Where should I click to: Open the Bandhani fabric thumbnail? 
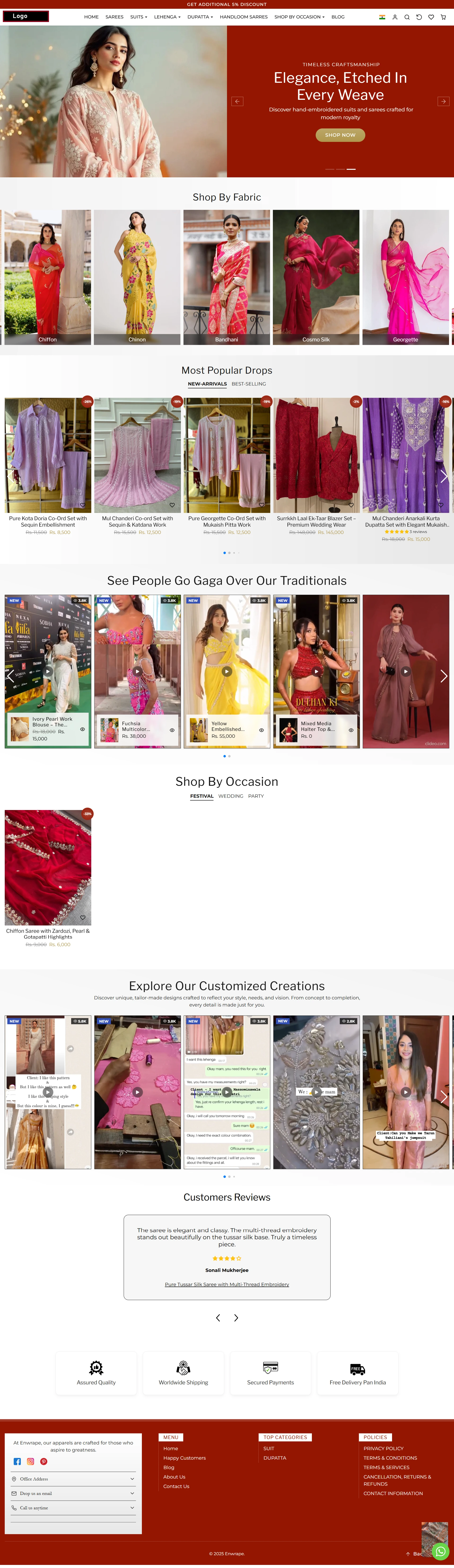click(226, 278)
